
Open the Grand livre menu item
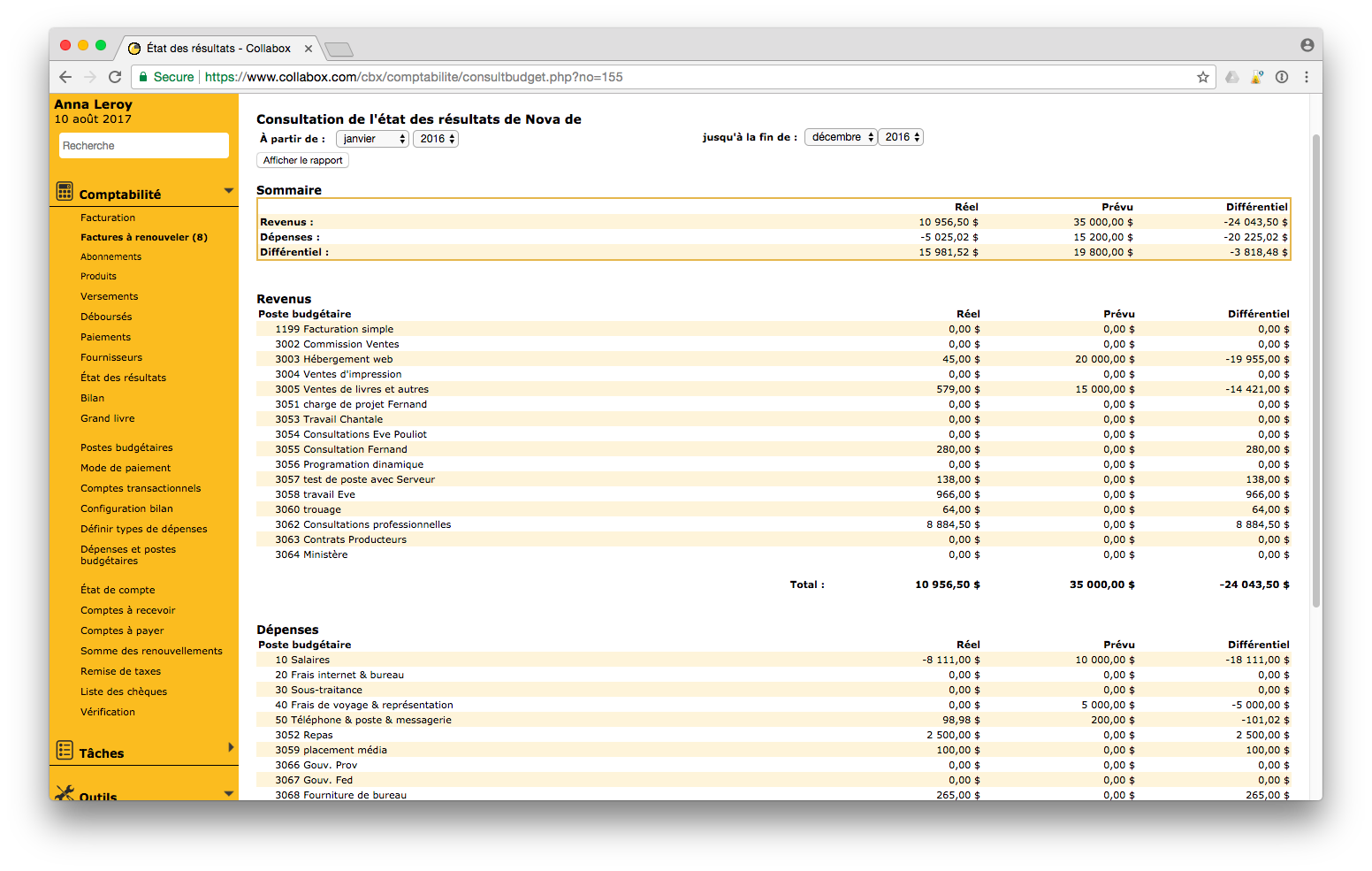coord(108,418)
